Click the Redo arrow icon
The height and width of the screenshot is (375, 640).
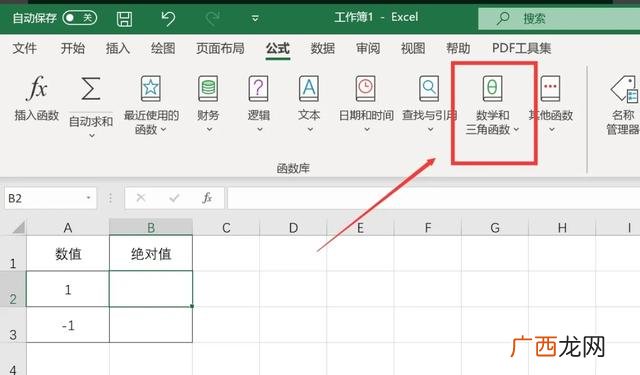(x=213, y=18)
